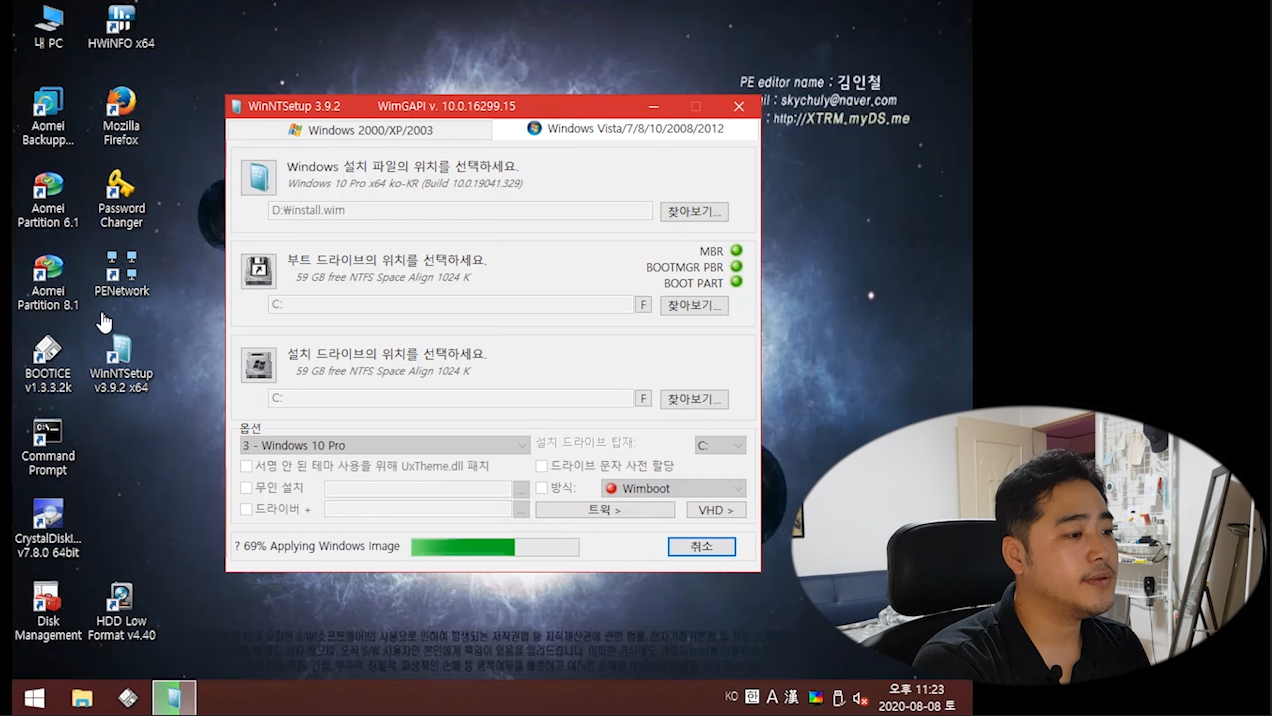
Task: Click the install drive C: path field
Action: [x=451, y=398]
